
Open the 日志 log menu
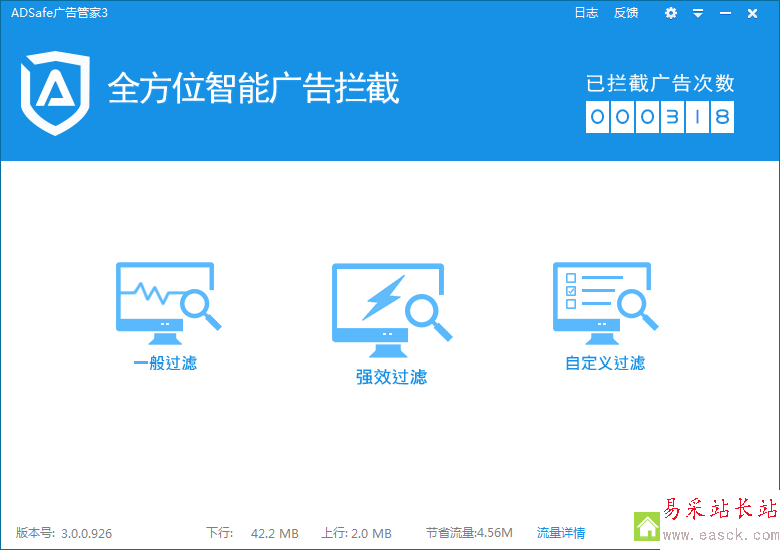click(x=586, y=13)
